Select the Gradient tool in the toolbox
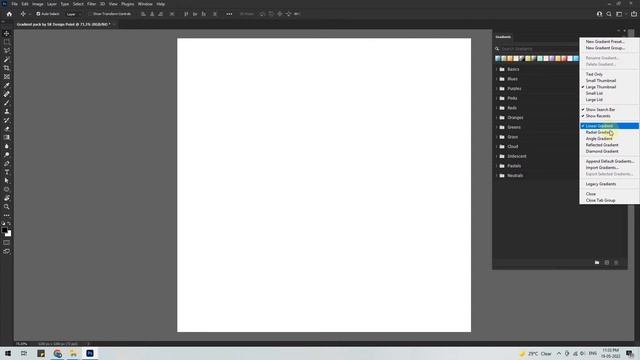 [7, 138]
